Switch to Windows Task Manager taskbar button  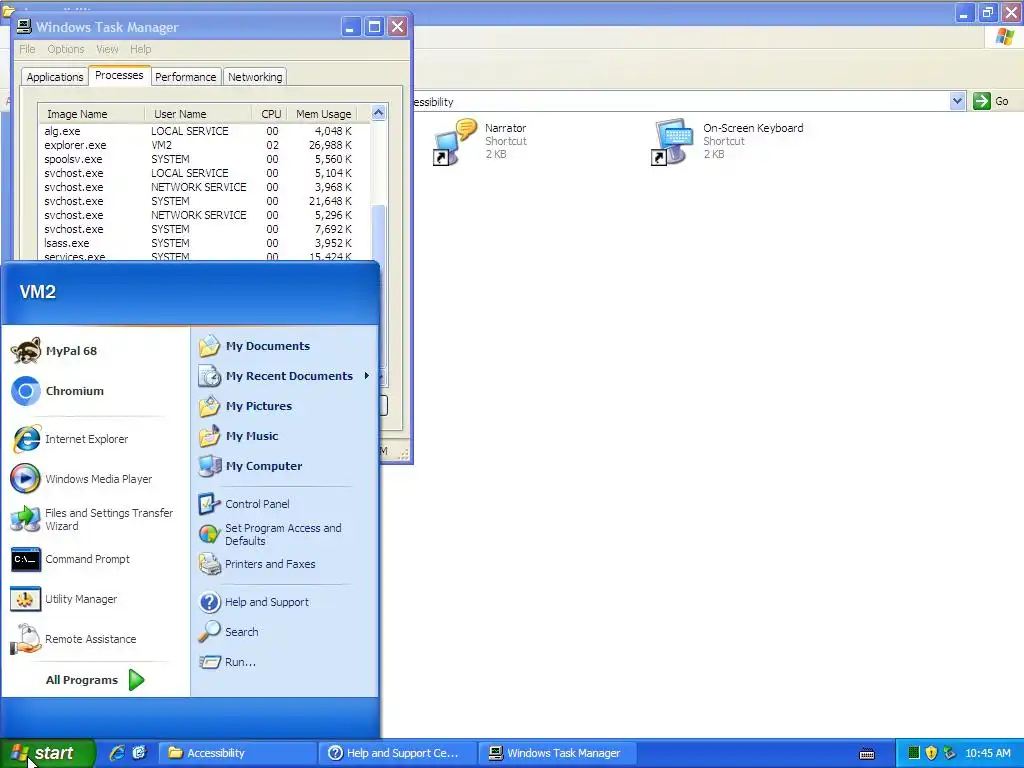[x=557, y=753]
